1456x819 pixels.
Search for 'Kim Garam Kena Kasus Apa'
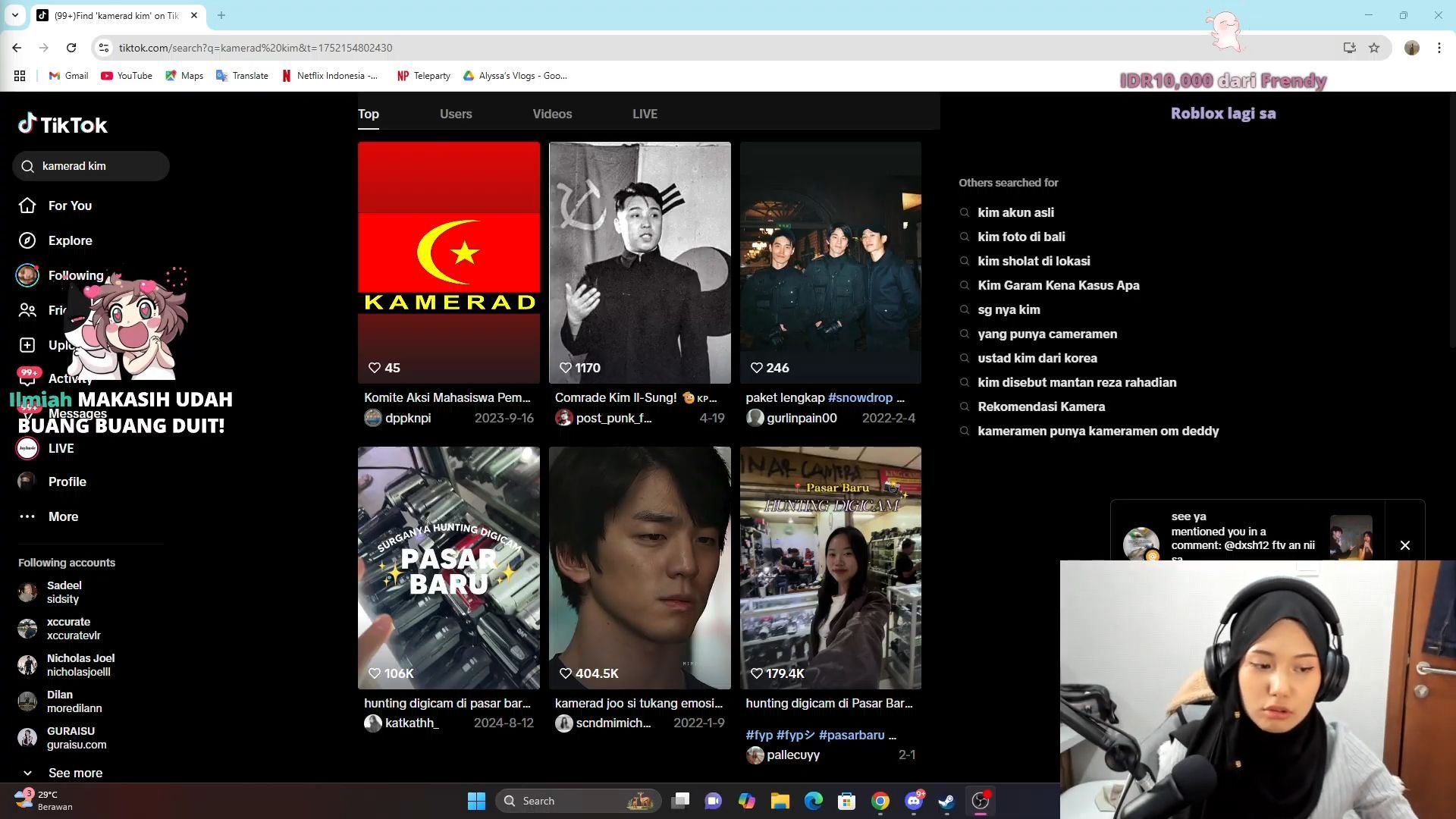tap(1058, 285)
